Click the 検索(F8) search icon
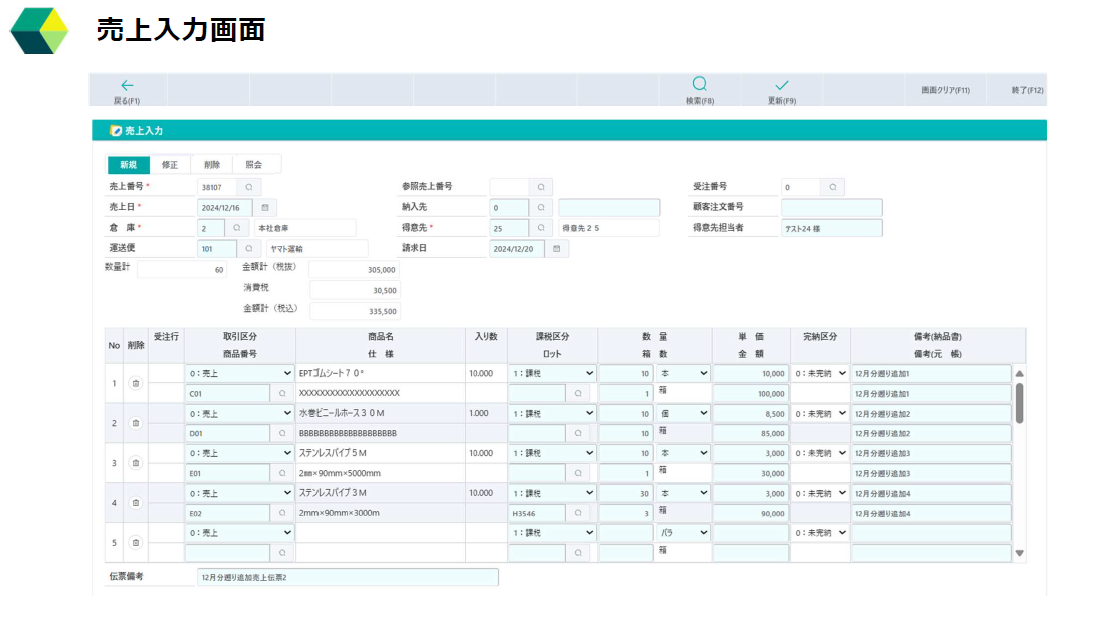 click(x=698, y=85)
